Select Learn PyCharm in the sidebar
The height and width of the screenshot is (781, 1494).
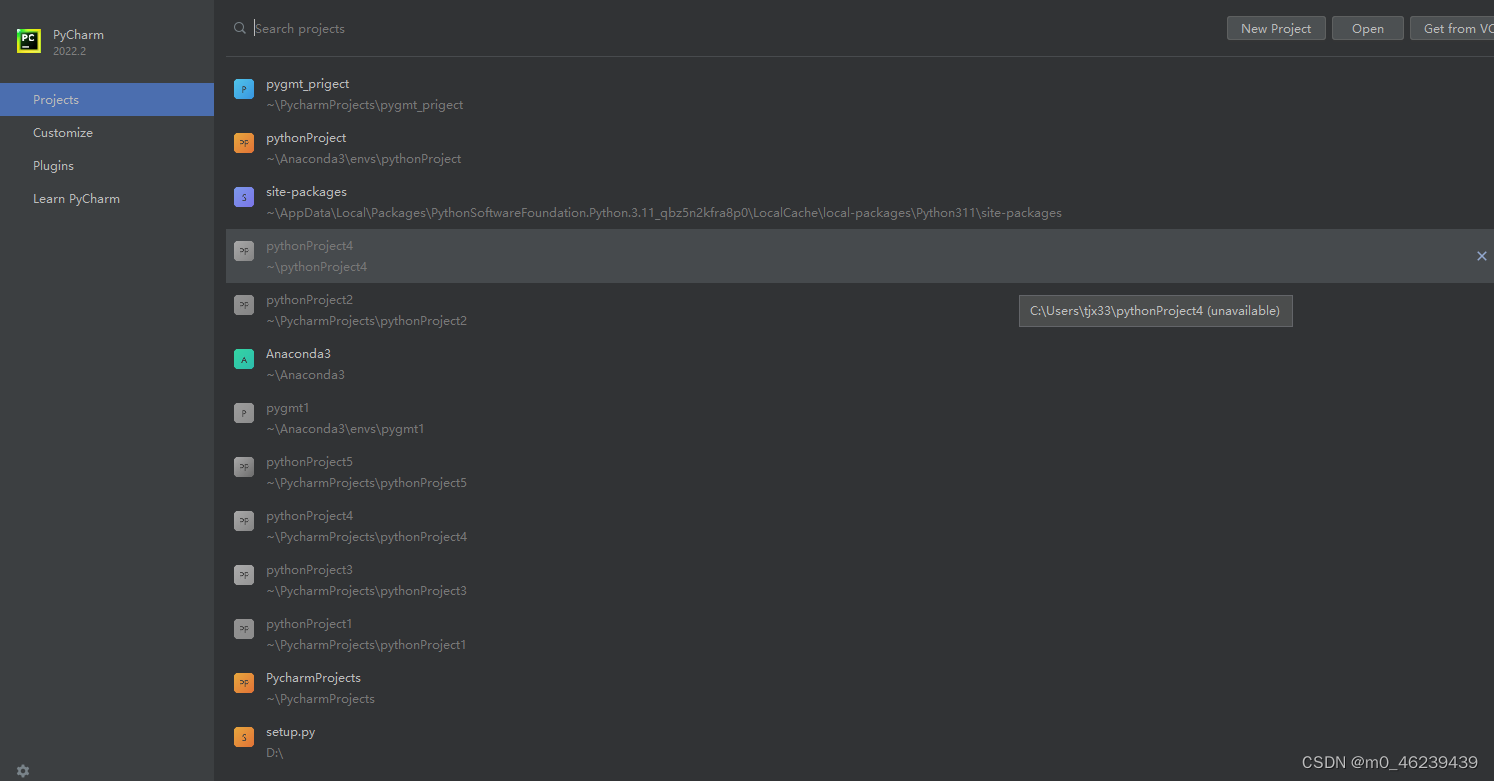76,198
